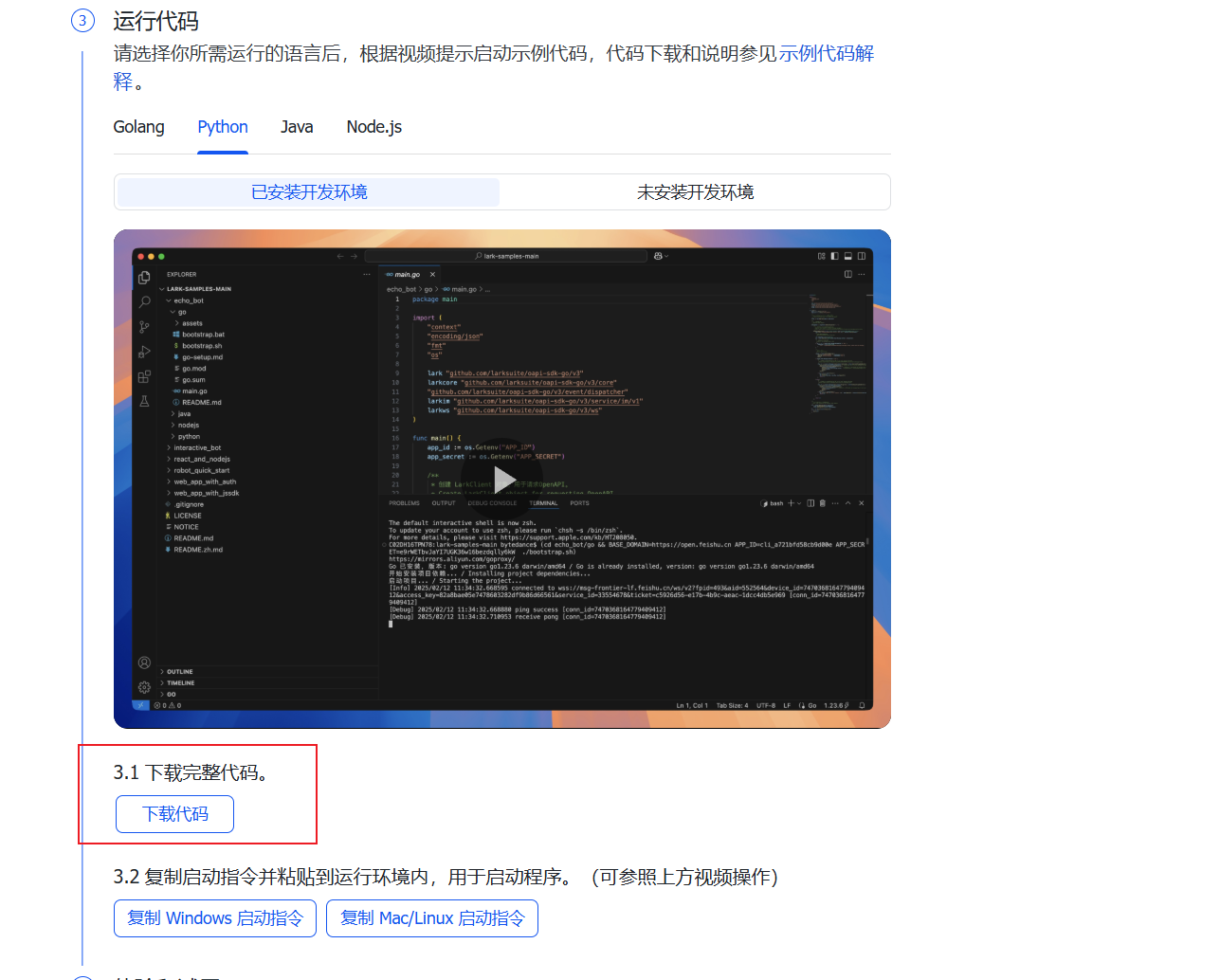The width and height of the screenshot is (1220, 980).
Task: Click Run and Debug icon in video preview
Action: [x=144, y=352]
